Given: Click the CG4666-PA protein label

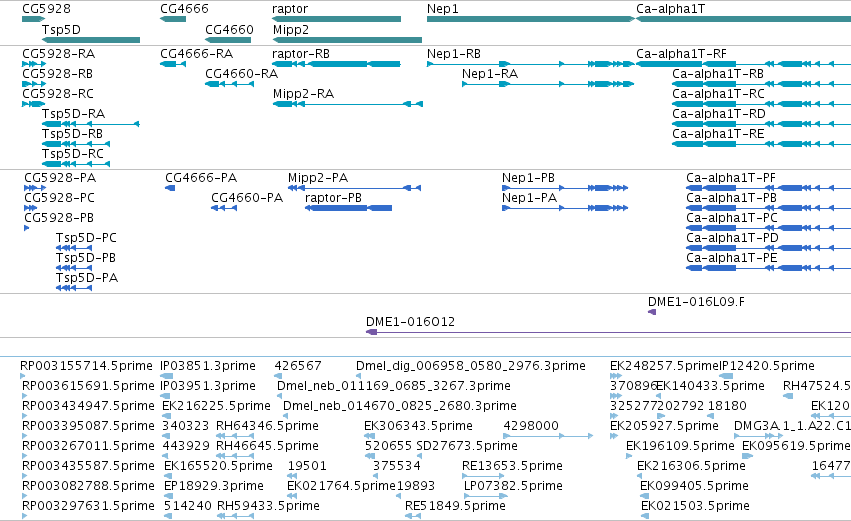Looking at the screenshot, I should (201, 177).
